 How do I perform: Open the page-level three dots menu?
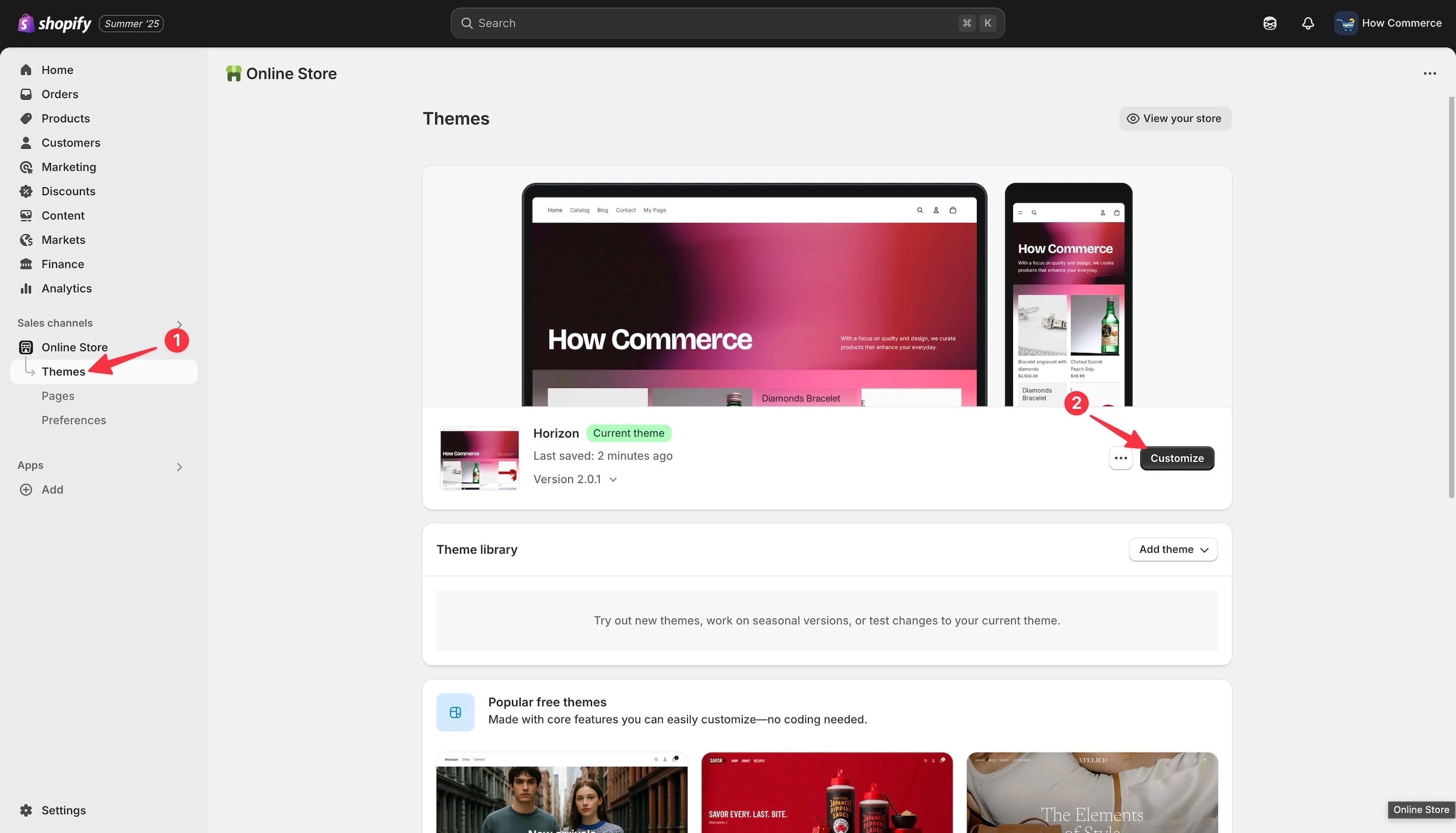[x=1430, y=73]
